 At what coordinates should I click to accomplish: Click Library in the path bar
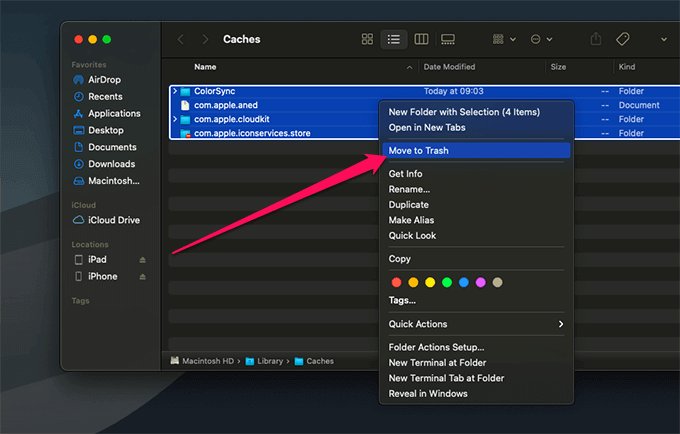point(264,361)
